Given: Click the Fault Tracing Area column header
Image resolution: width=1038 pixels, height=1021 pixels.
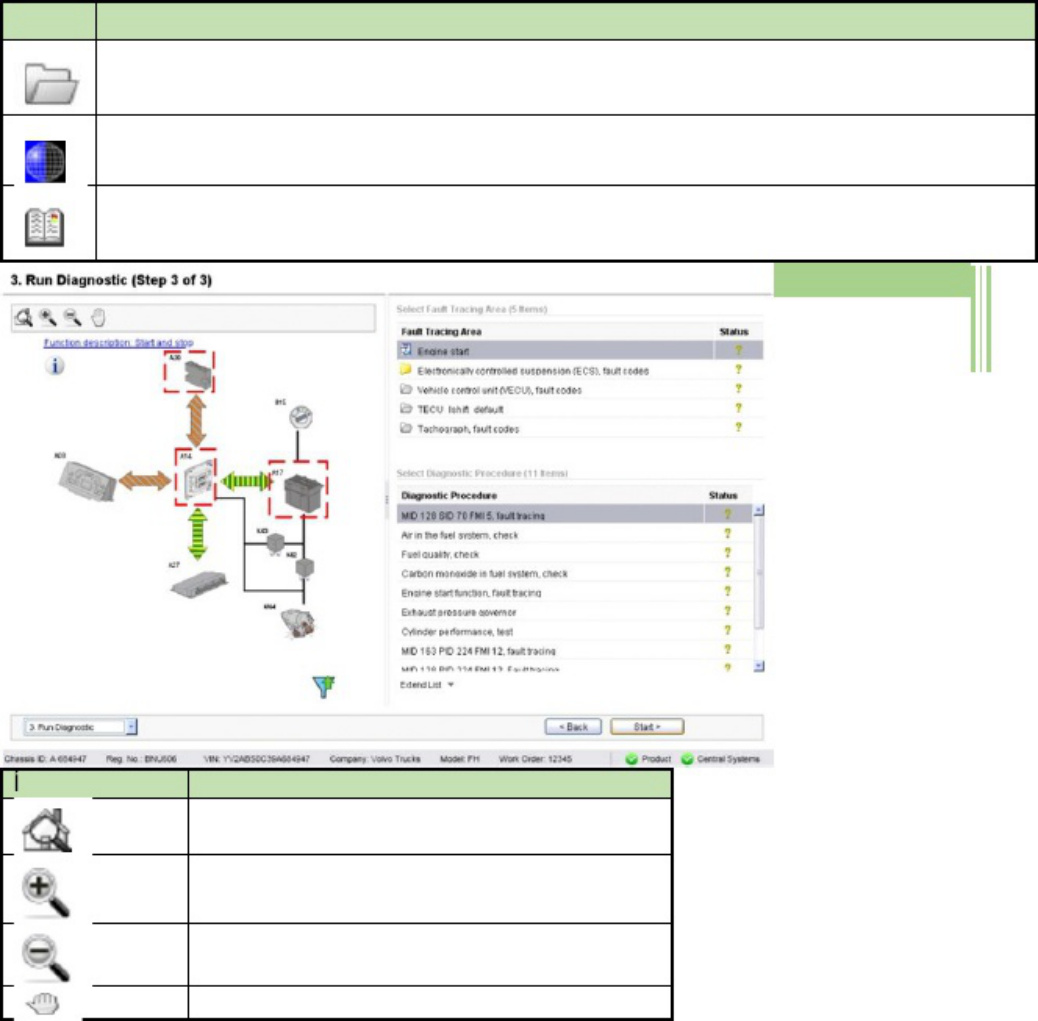Looking at the screenshot, I should pyautogui.click(x=441, y=332).
